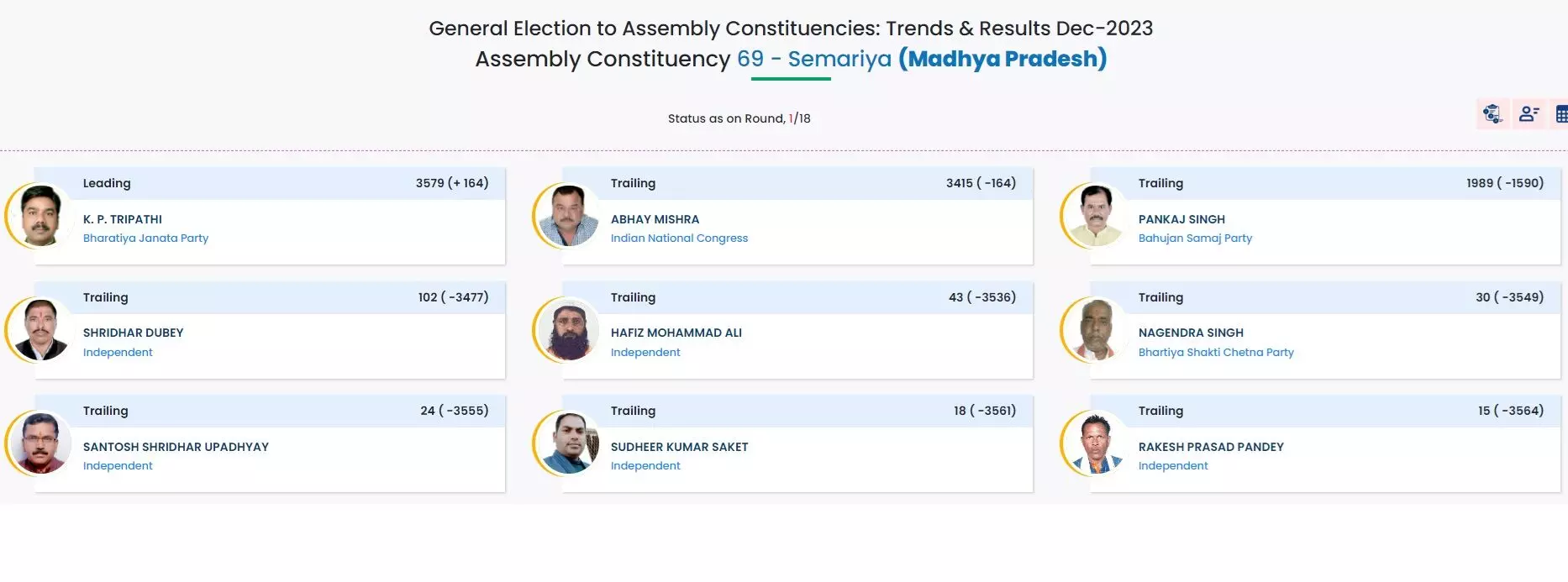Select Sudheer Kumar Saket's photo
Image resolution: width=1568 pixels, height=582 pixels.
(x=568, y=443)
